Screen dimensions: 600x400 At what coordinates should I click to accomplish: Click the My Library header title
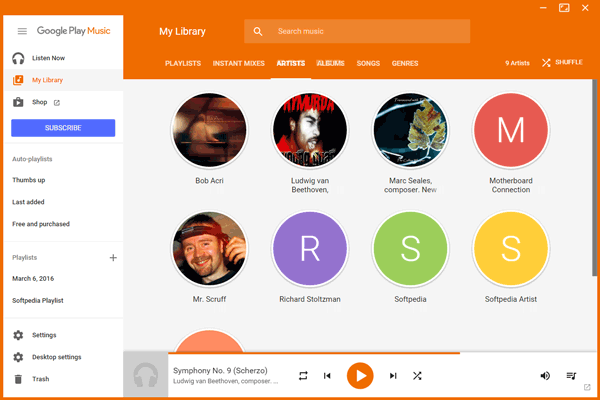(183, 31)
